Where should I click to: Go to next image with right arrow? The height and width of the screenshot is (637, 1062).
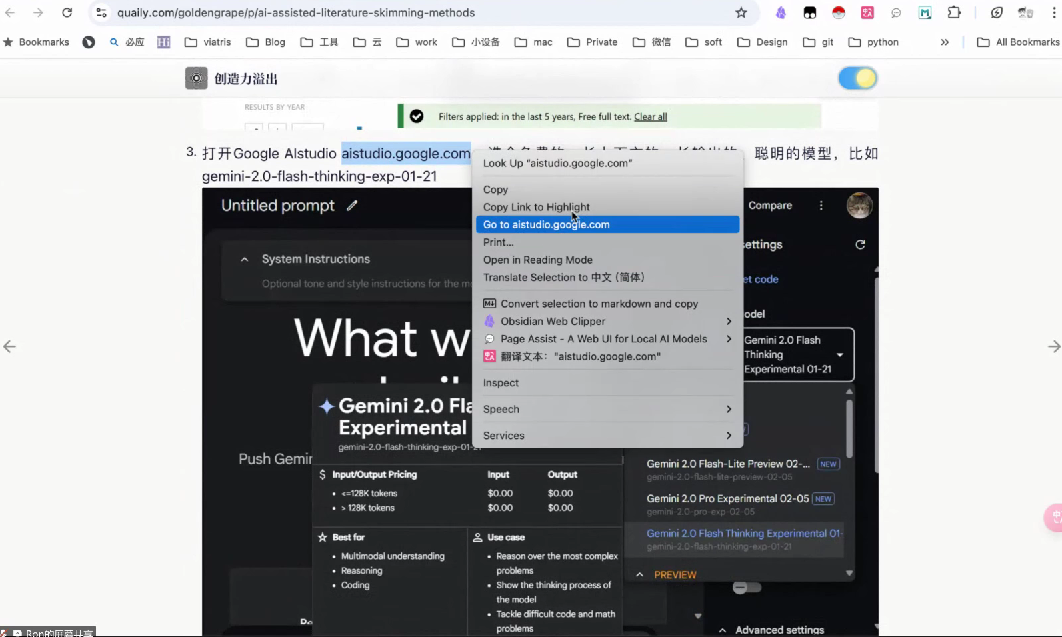(1054, 347)
